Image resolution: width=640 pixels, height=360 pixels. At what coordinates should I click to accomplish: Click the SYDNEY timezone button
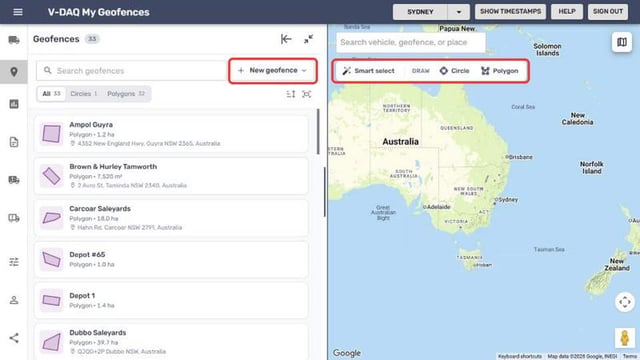click(420, 12)
